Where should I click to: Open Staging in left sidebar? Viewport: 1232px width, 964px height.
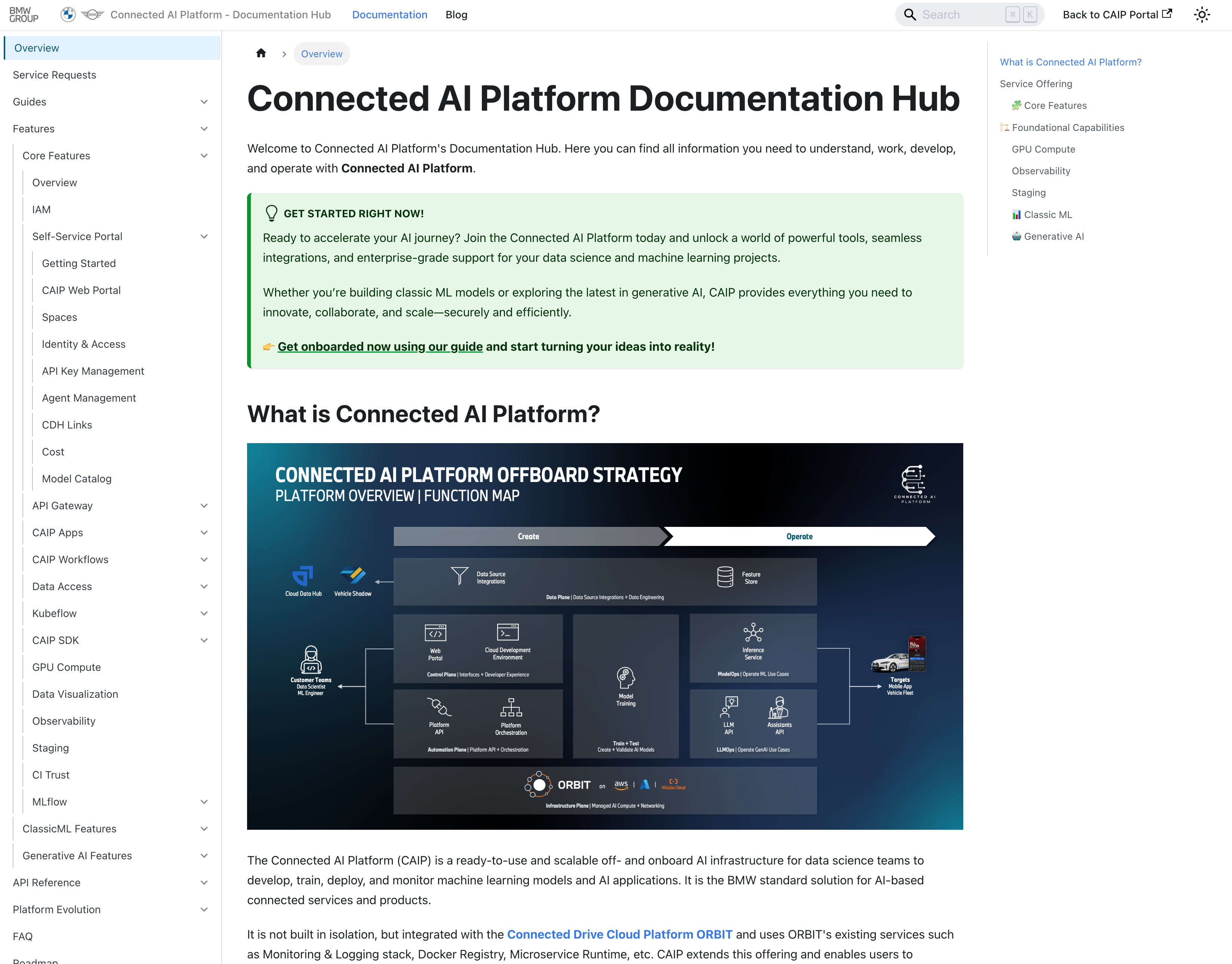tap(50, 748)
